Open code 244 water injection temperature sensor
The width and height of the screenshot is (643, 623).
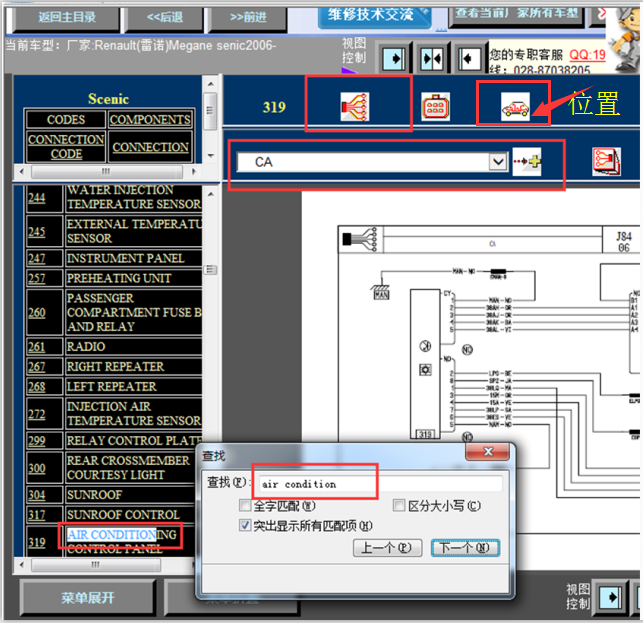[x=36, y=197]
